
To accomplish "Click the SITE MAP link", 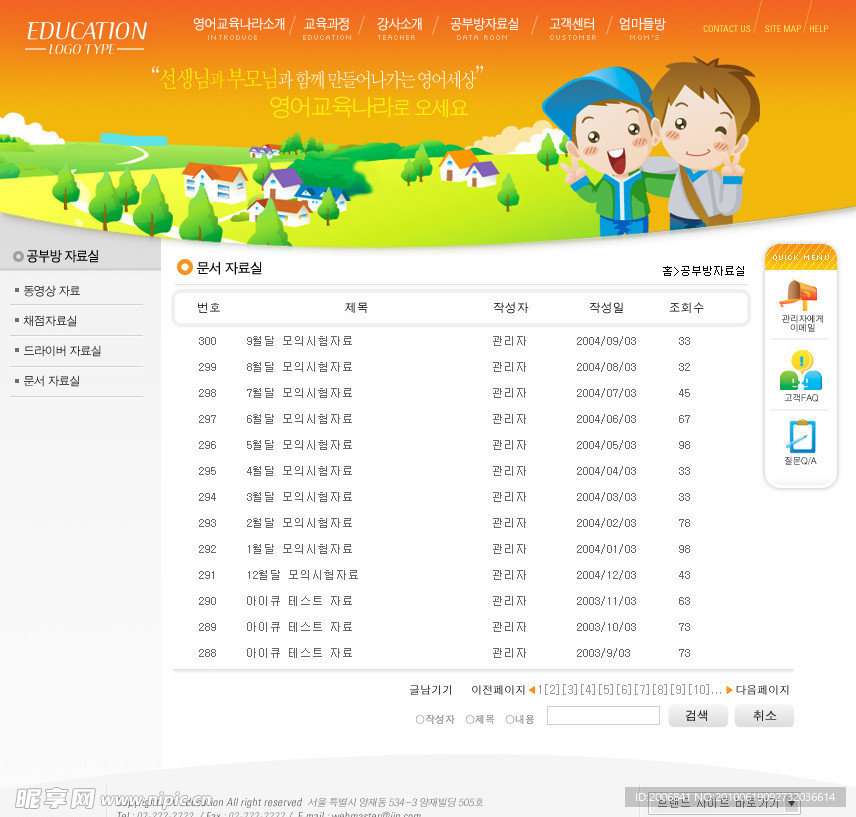I will point(782,28).
